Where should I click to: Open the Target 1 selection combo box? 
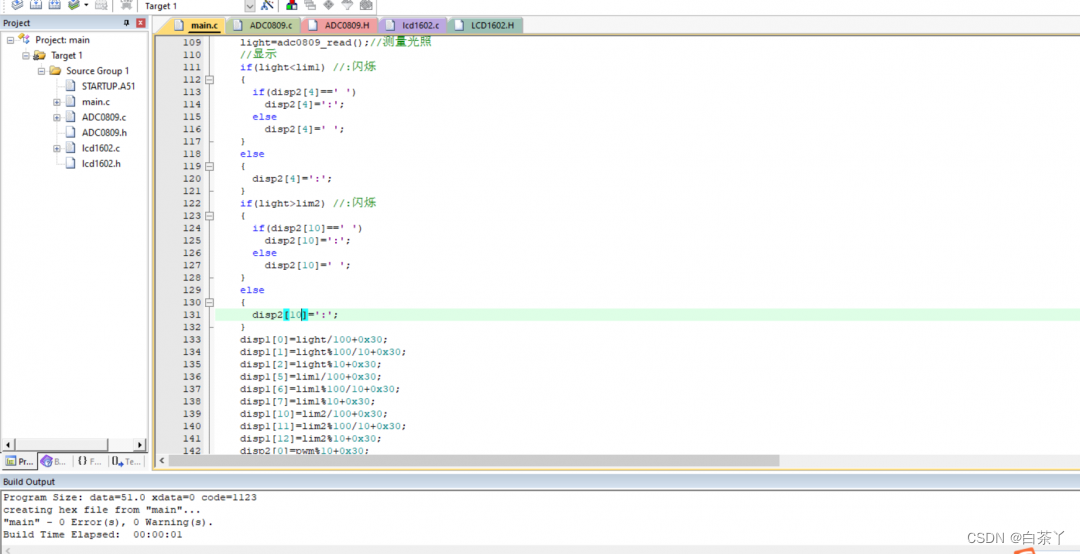click(x=199, y=6)
